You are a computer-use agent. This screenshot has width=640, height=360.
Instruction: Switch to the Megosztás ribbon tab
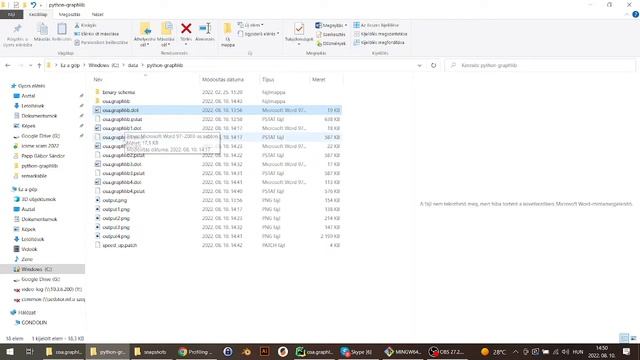coord(69,14)
